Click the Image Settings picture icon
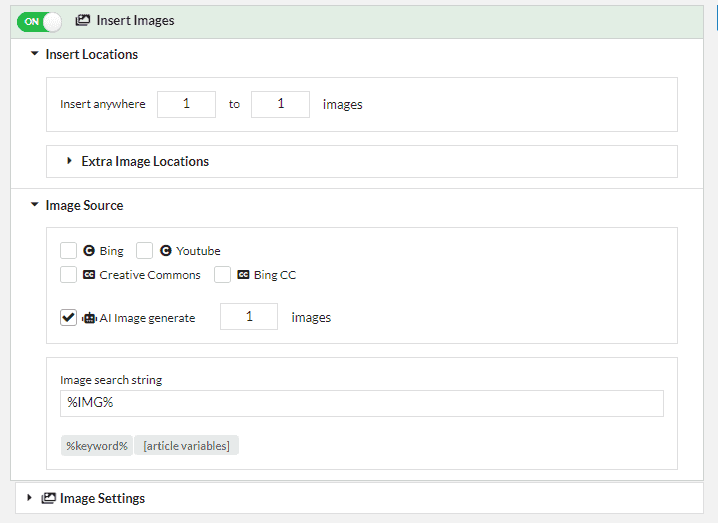This screenshot has height=523, width=718. pyautogui.click(x=49, y=498)
